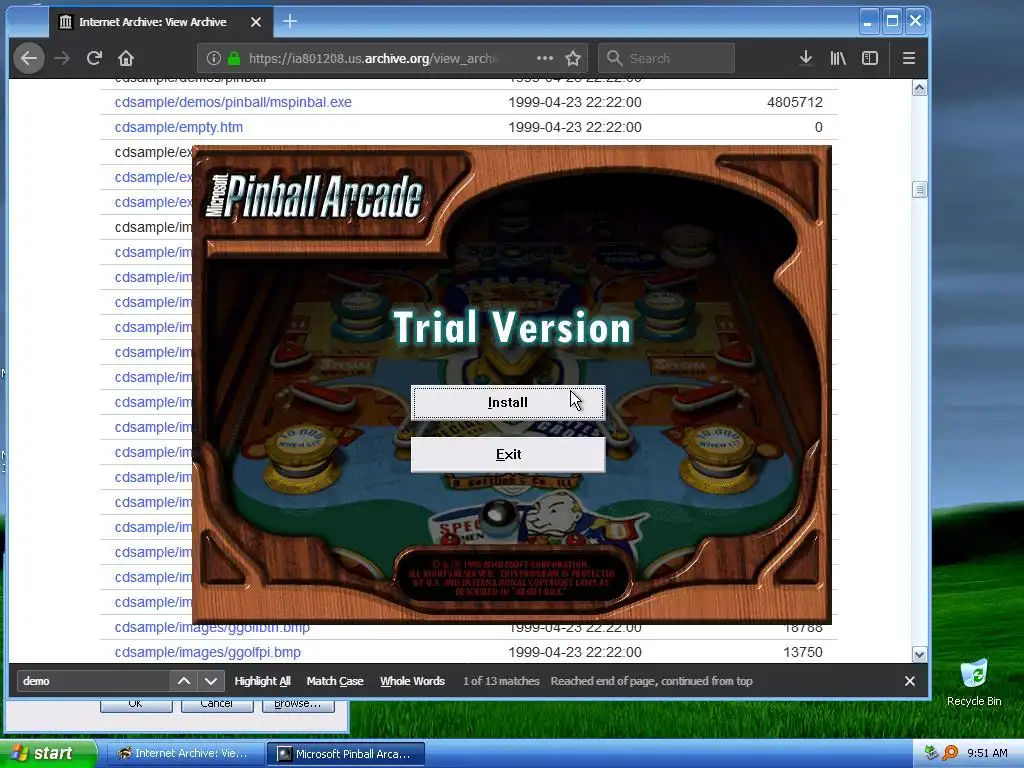Open the Downloads arrow icon
This screenshot has width=1024, height=768.
806,58
